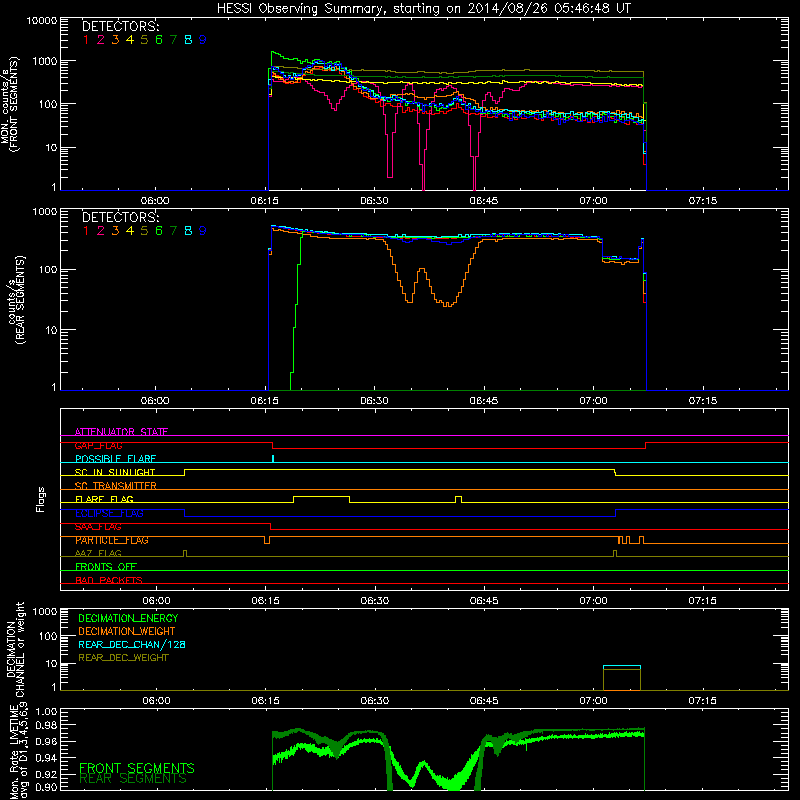Click 07:00 time tick under Flags plot
The height and width of the screenshot is (800, 800).
click(x=593, y=601)
